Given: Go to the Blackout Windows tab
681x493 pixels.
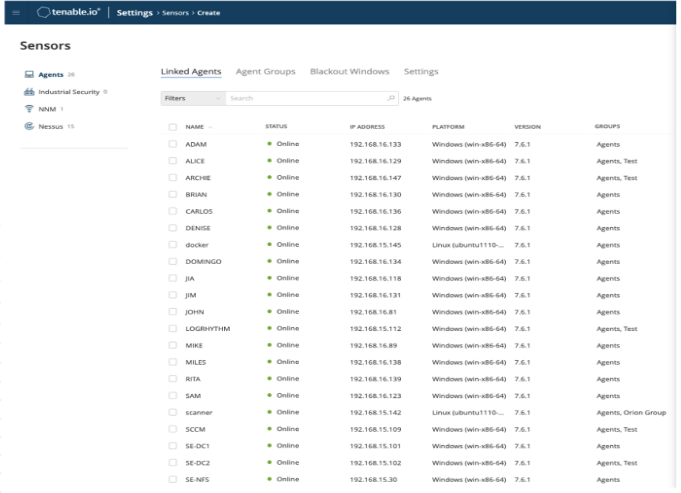Looking at the screenshot, I should [350, 72].
